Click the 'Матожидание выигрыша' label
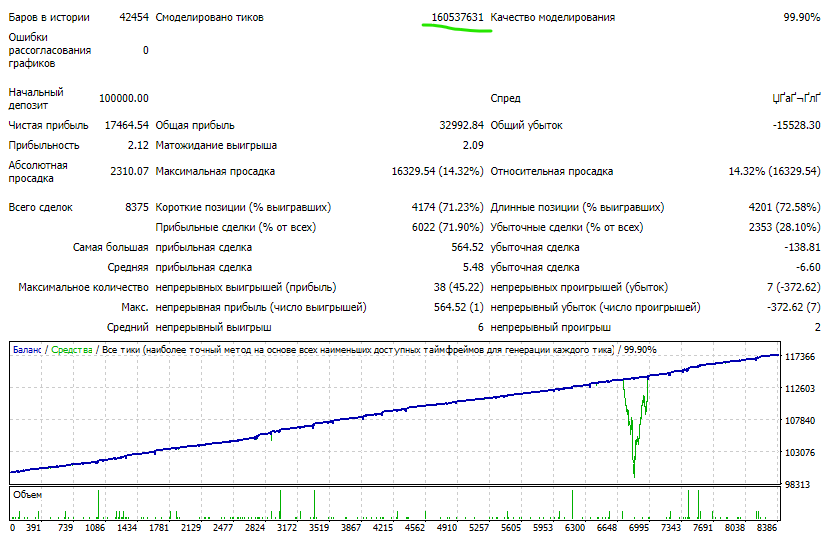Viewport: 840px width, 541px height. (x=216, y=145)
